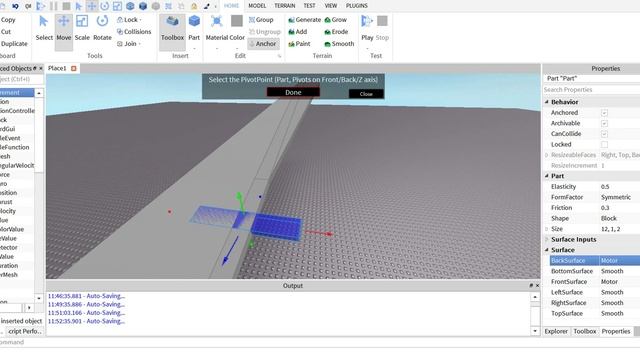Click quick-access paint brush icon

(207, 6)
